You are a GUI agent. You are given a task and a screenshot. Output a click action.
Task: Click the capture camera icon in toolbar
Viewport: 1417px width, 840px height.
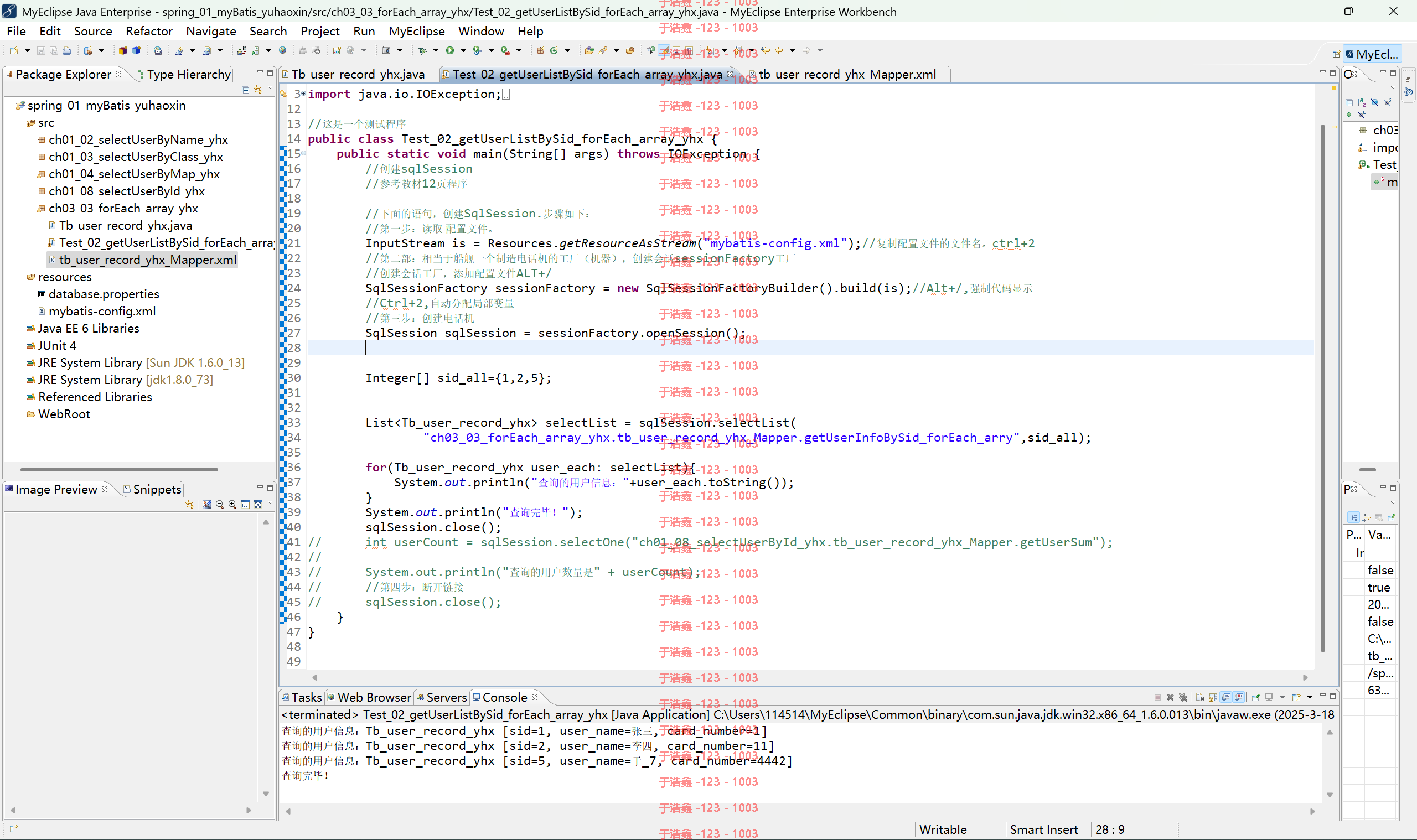coord(386,50)
